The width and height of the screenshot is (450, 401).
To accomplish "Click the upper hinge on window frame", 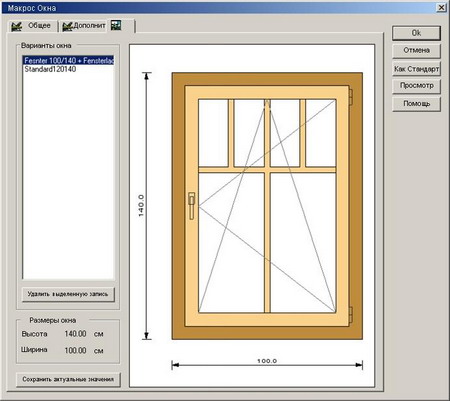I will coord(351,97).
